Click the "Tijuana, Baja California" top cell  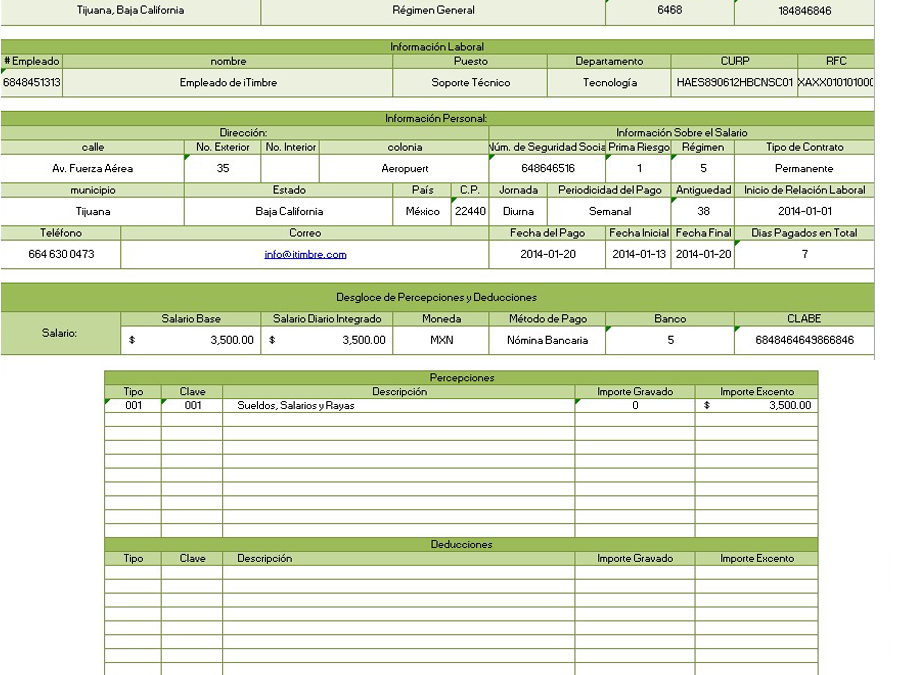coord(130,11)
